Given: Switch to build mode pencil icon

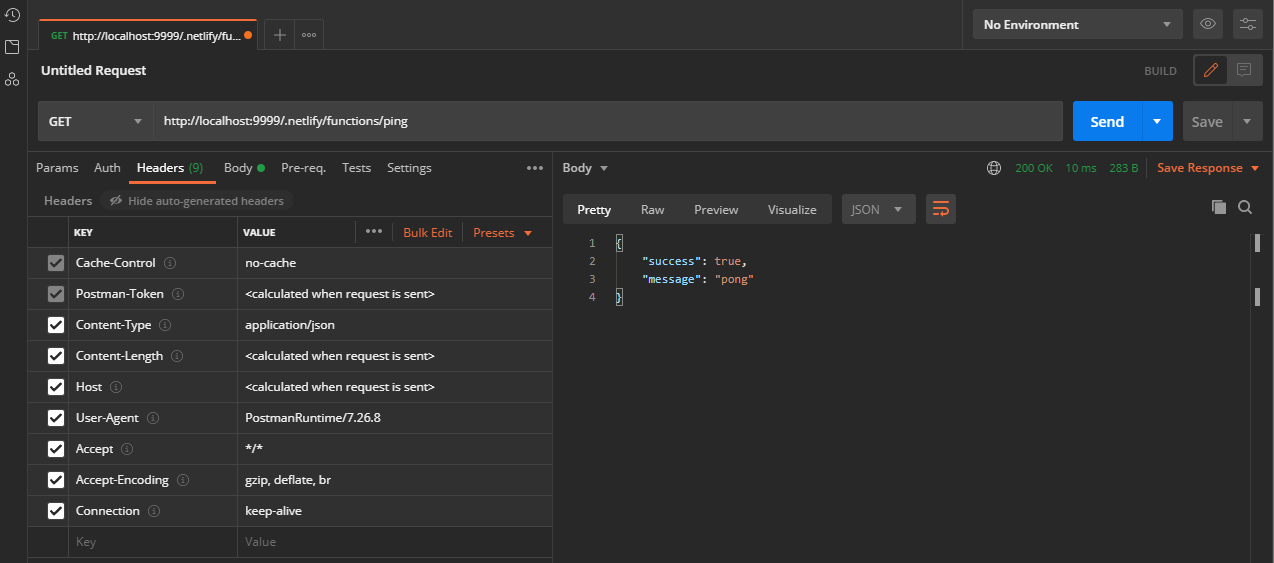Looking at the screenshot, I should 1211,70.
